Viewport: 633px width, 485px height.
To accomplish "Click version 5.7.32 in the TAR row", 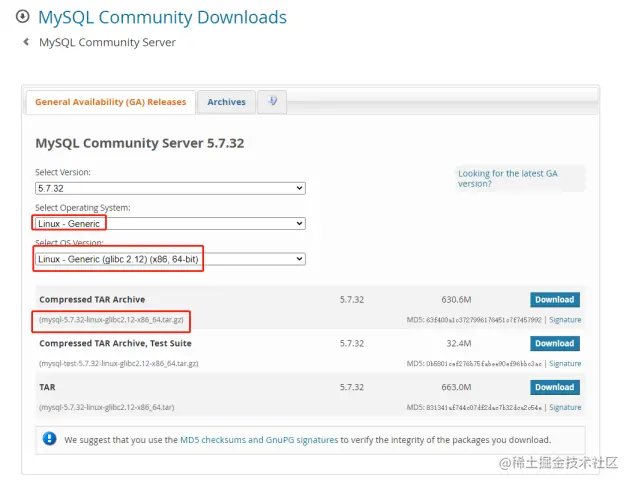I will click(x=352, y=387).
